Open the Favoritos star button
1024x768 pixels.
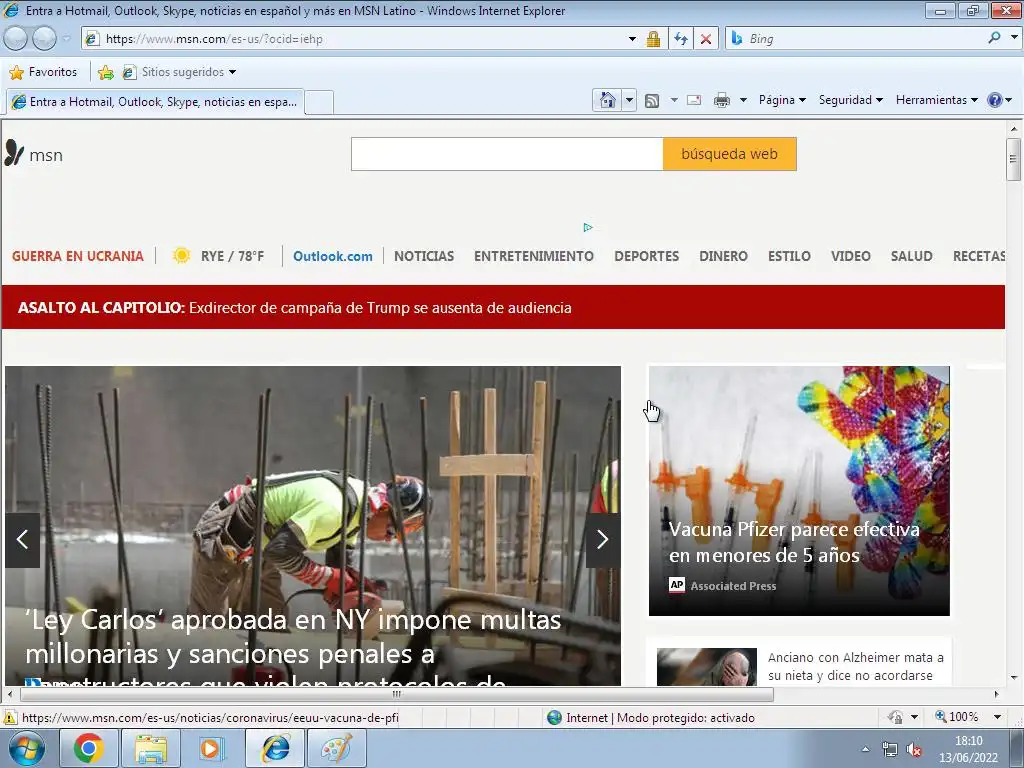click(44, 72)
